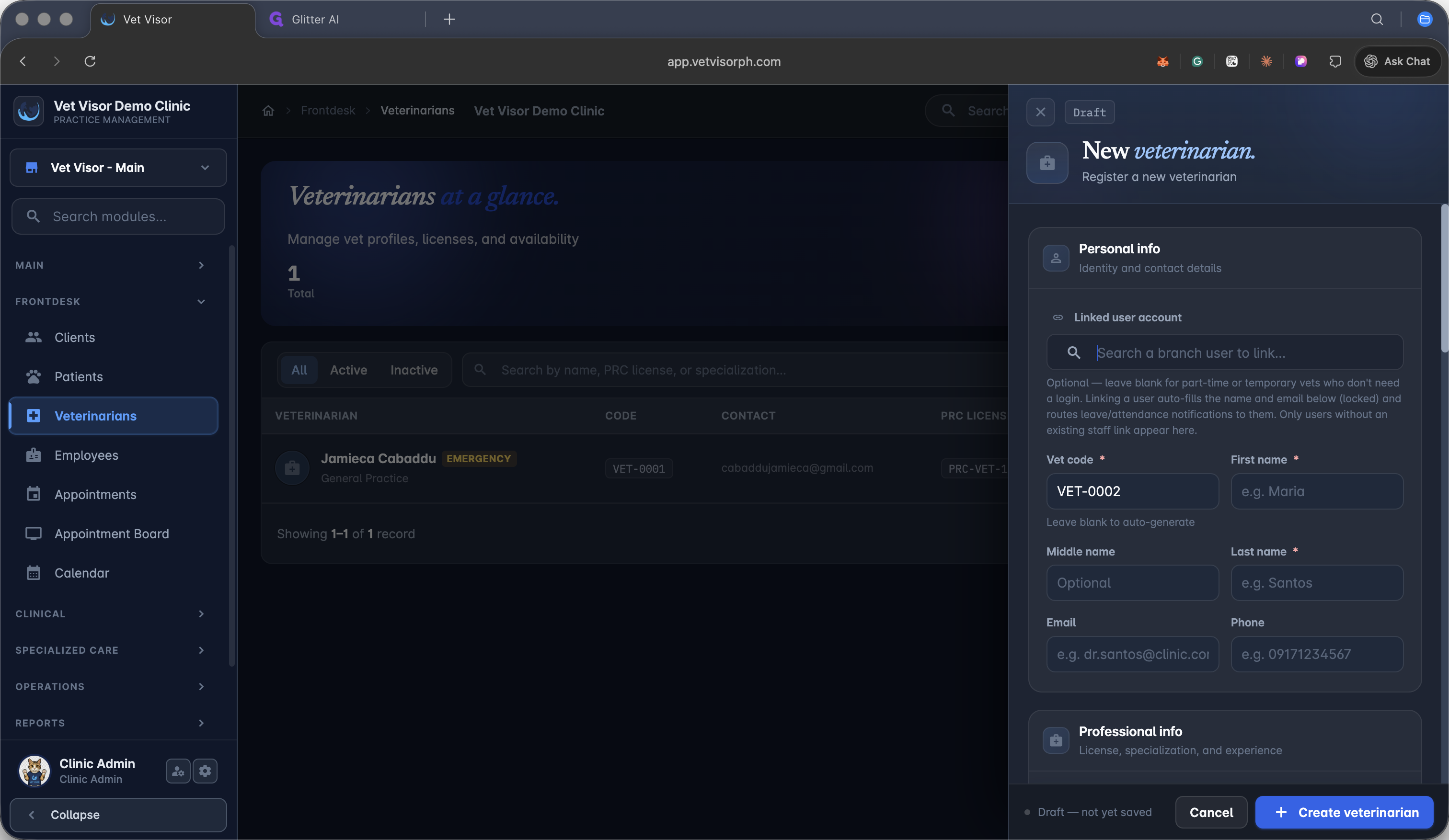1449x840 pixels.
Task: Click the chat bubble extension icon
Action: tap(1335, 61)
